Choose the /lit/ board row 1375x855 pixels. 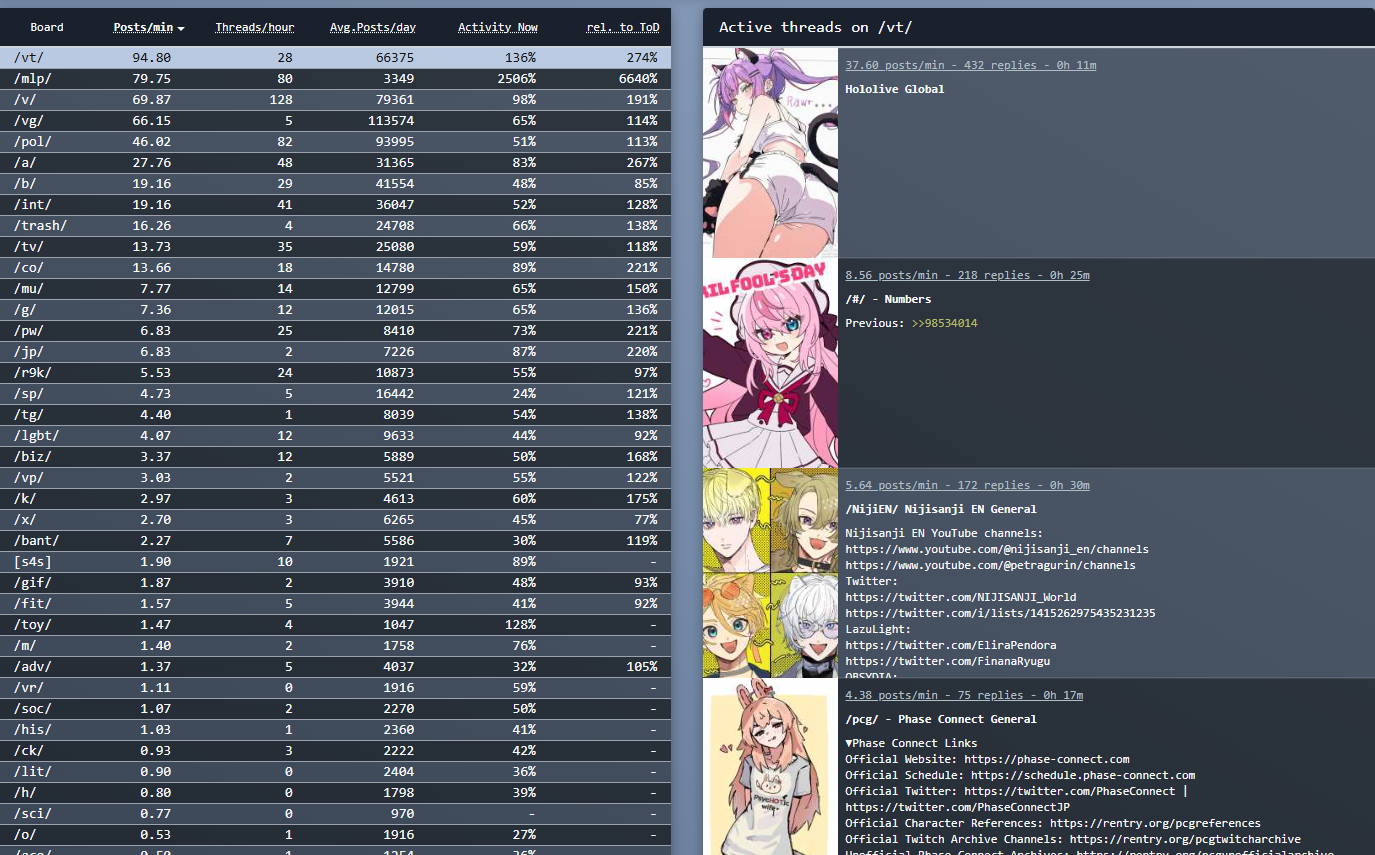pos(336,771)
